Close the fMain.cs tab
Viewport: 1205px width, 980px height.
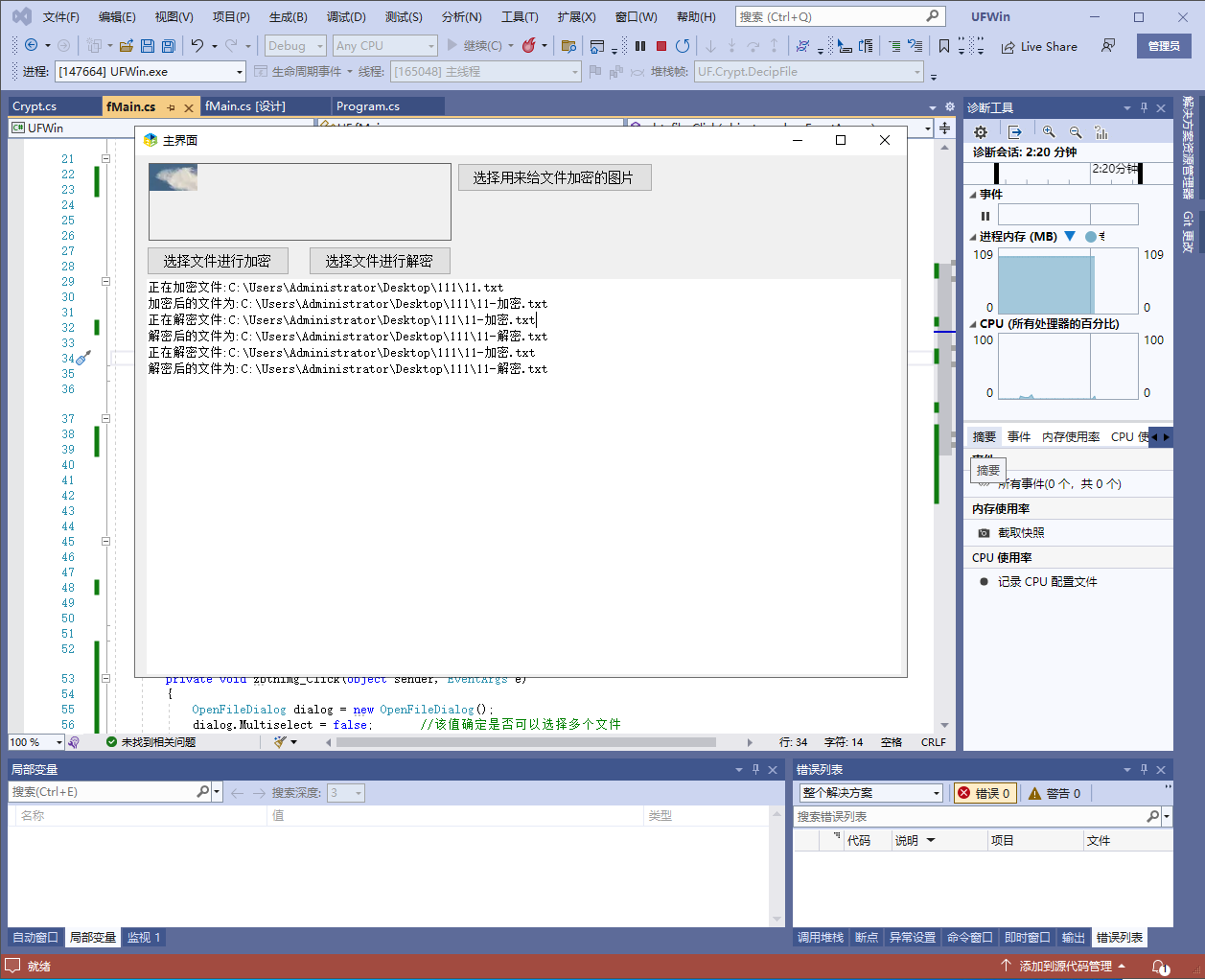click(x=189, y=107)
